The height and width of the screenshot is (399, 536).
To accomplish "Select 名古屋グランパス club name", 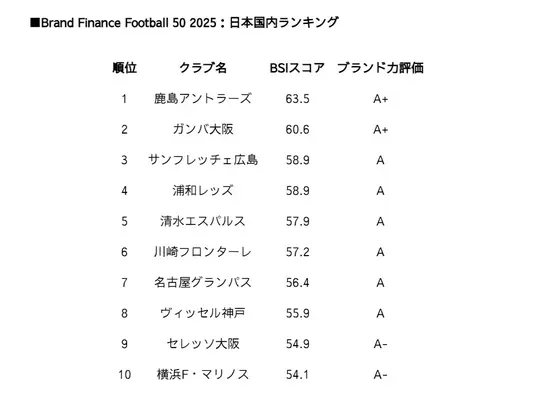I will pos(203,282).
